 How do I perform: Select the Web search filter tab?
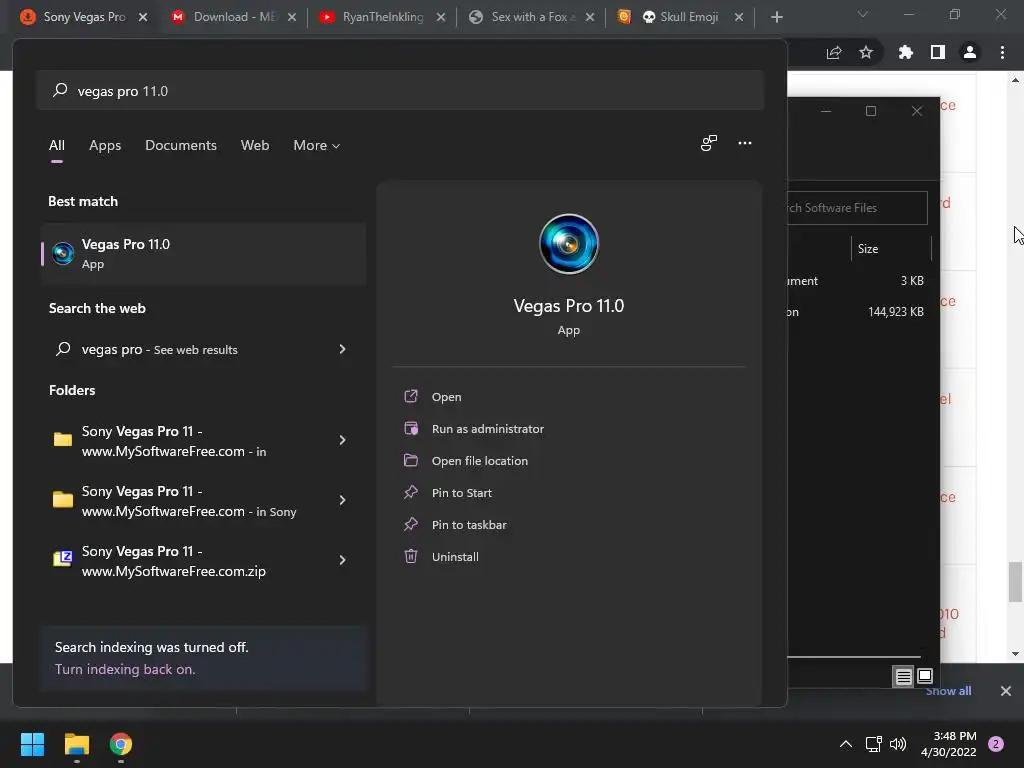[x=255, y=145]
